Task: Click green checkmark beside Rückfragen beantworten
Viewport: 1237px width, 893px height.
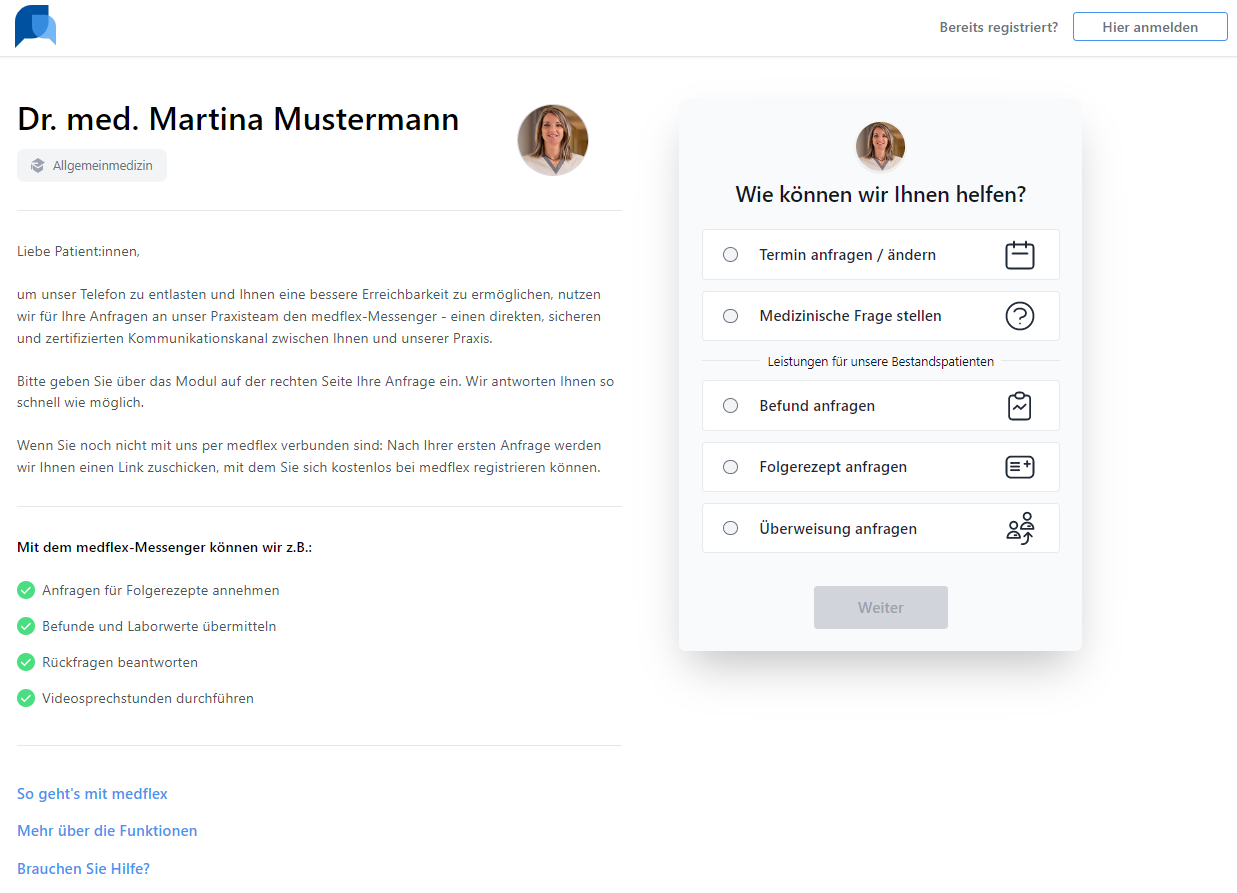Action: coord(26,662)
